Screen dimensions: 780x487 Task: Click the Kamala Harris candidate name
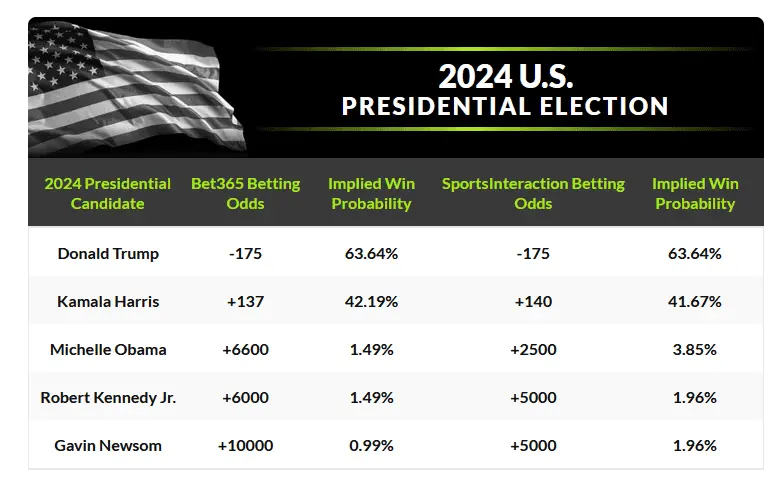108,301
